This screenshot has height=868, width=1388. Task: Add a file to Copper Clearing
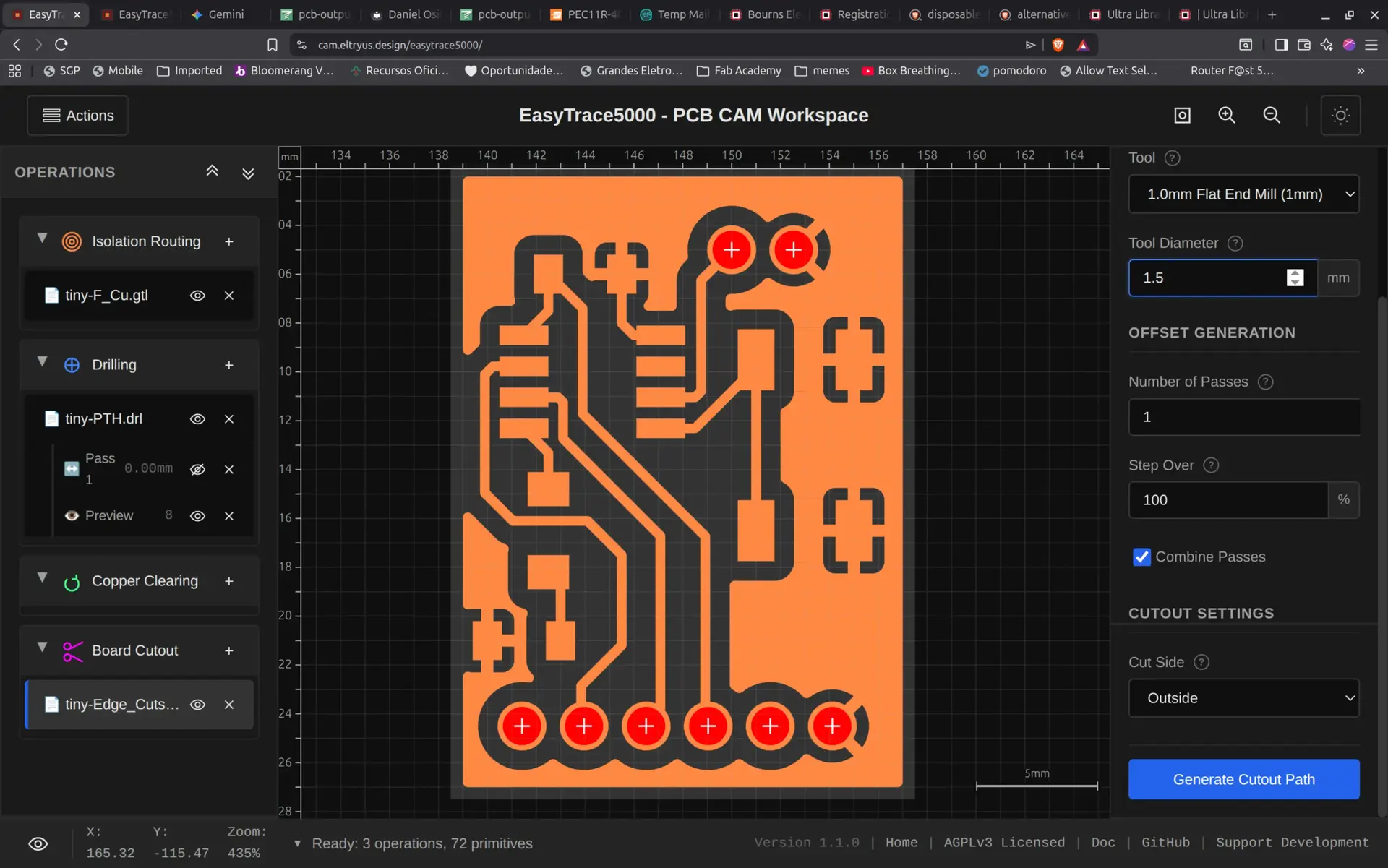(x=229, y=581)
